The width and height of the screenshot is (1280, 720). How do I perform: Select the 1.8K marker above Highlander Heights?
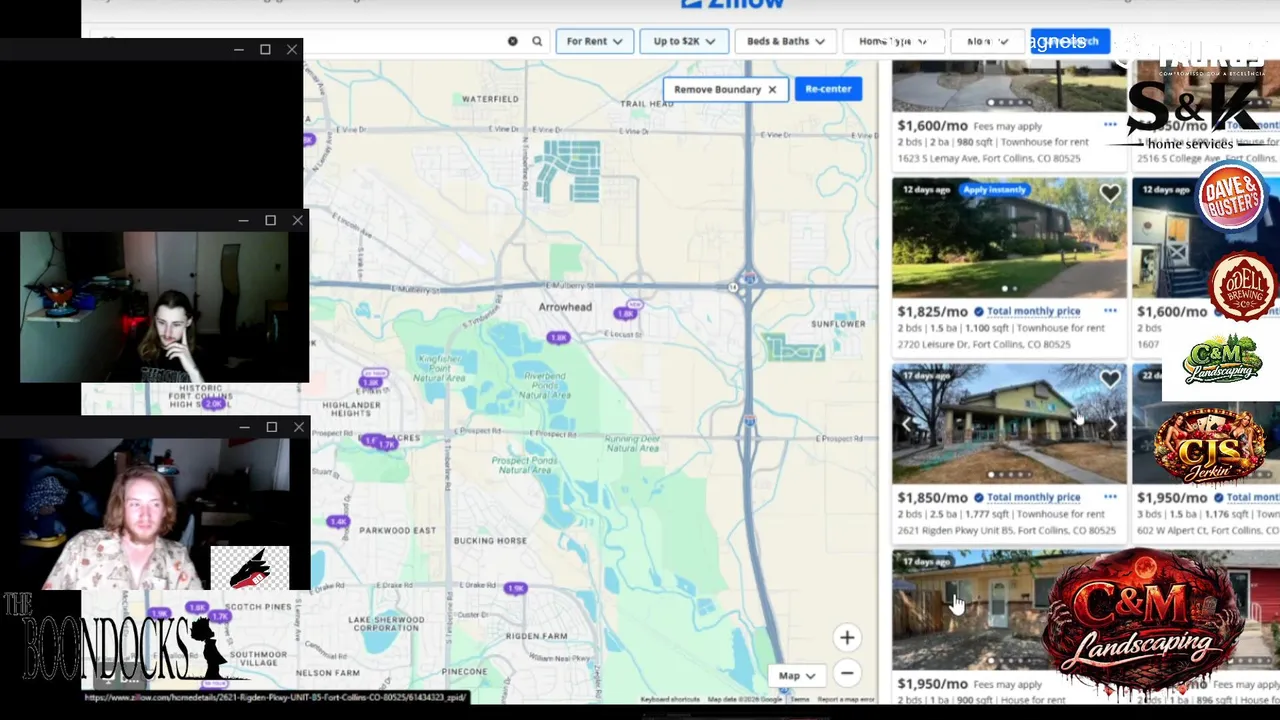pyautogui.click(x=372, y=382)
